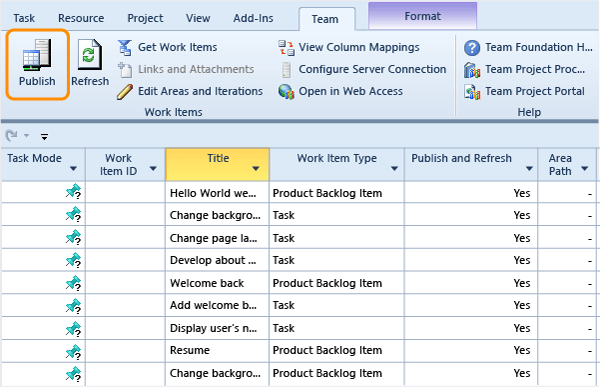This screenshot has height=387, width=600.
Task: Click Edit Areas and Iterations label
Action: 200,91
